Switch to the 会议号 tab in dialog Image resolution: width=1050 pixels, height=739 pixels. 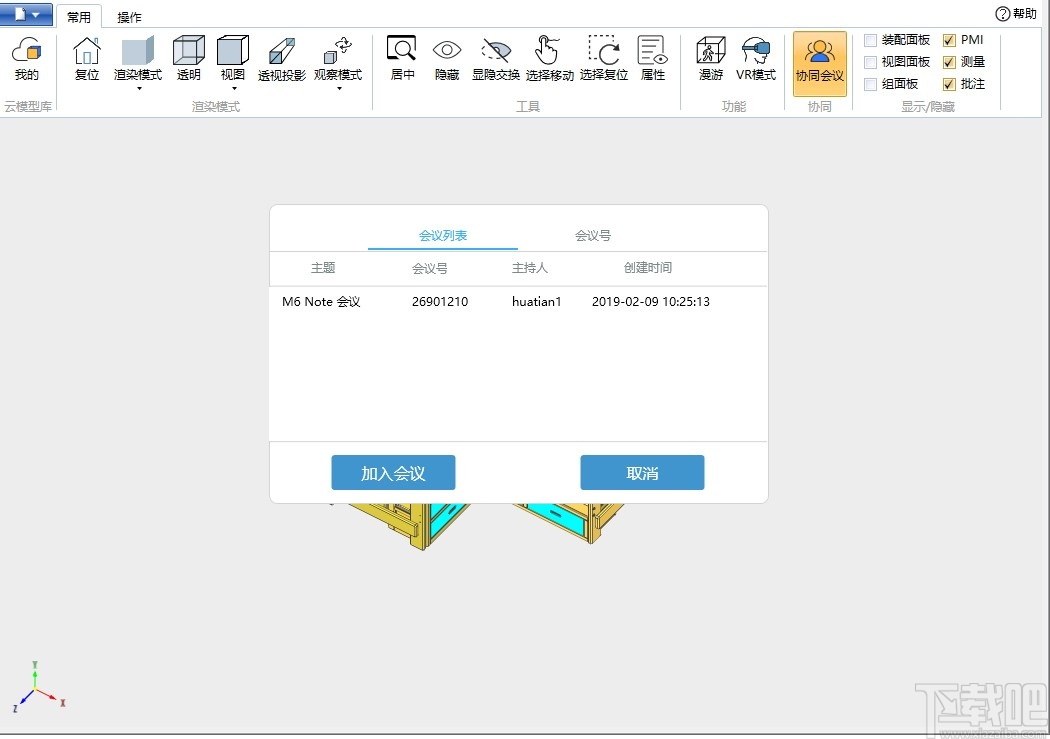(592, 235)
